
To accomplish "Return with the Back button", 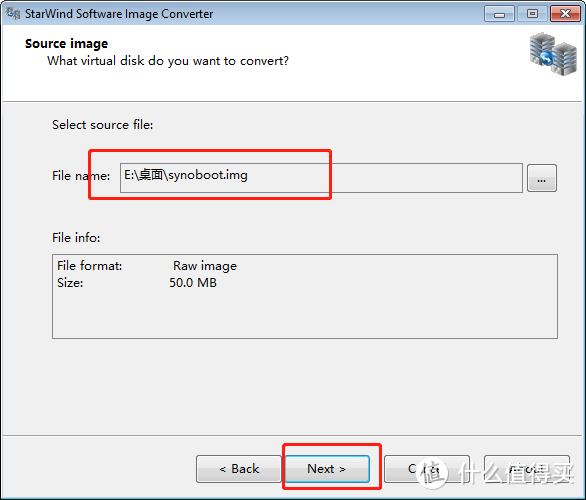I will [x=239, y=469].
